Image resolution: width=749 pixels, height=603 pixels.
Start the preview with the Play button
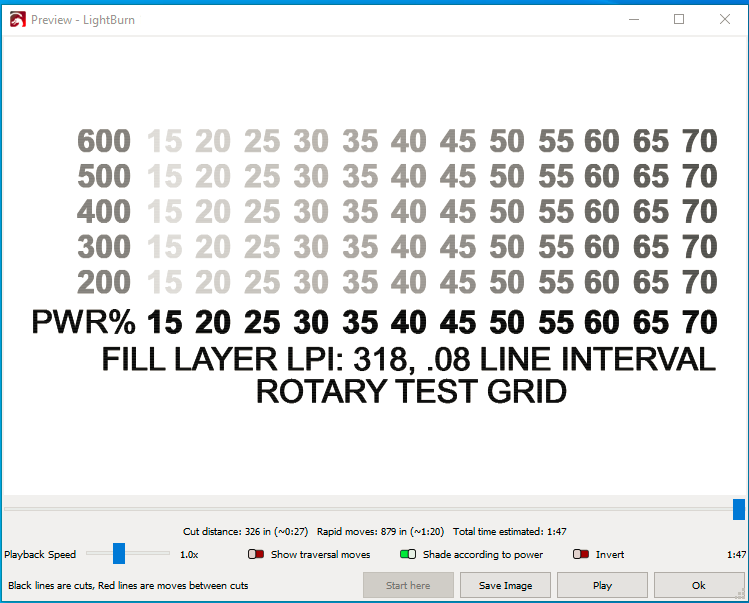602,585
